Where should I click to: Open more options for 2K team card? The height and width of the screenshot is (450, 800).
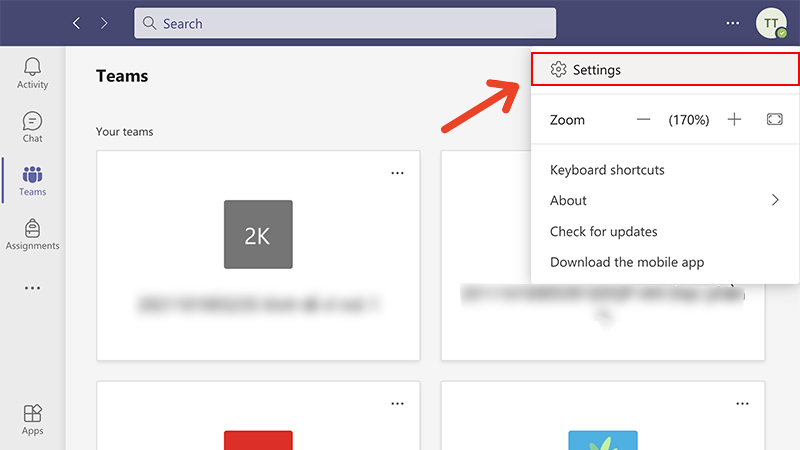coord(397,173)
